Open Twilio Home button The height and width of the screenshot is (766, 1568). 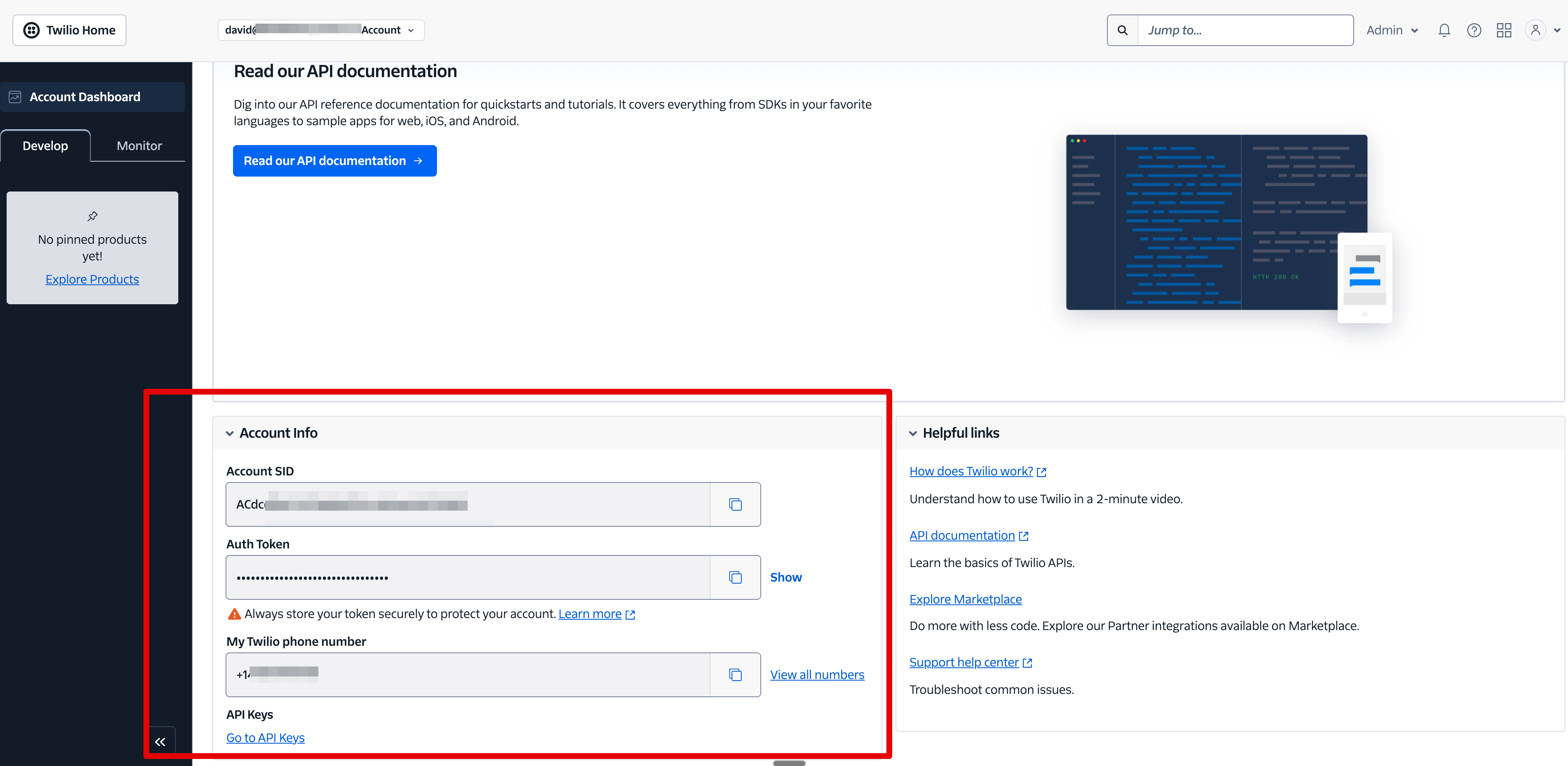[69, 30]
